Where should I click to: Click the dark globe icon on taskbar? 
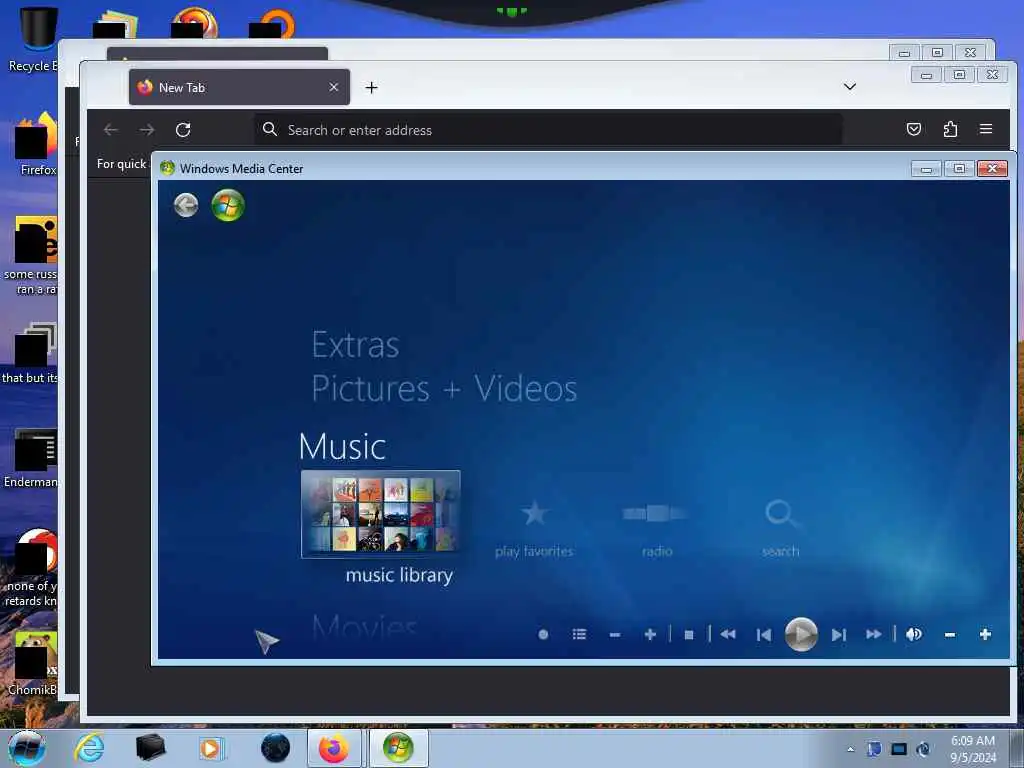tap(276, 748)
